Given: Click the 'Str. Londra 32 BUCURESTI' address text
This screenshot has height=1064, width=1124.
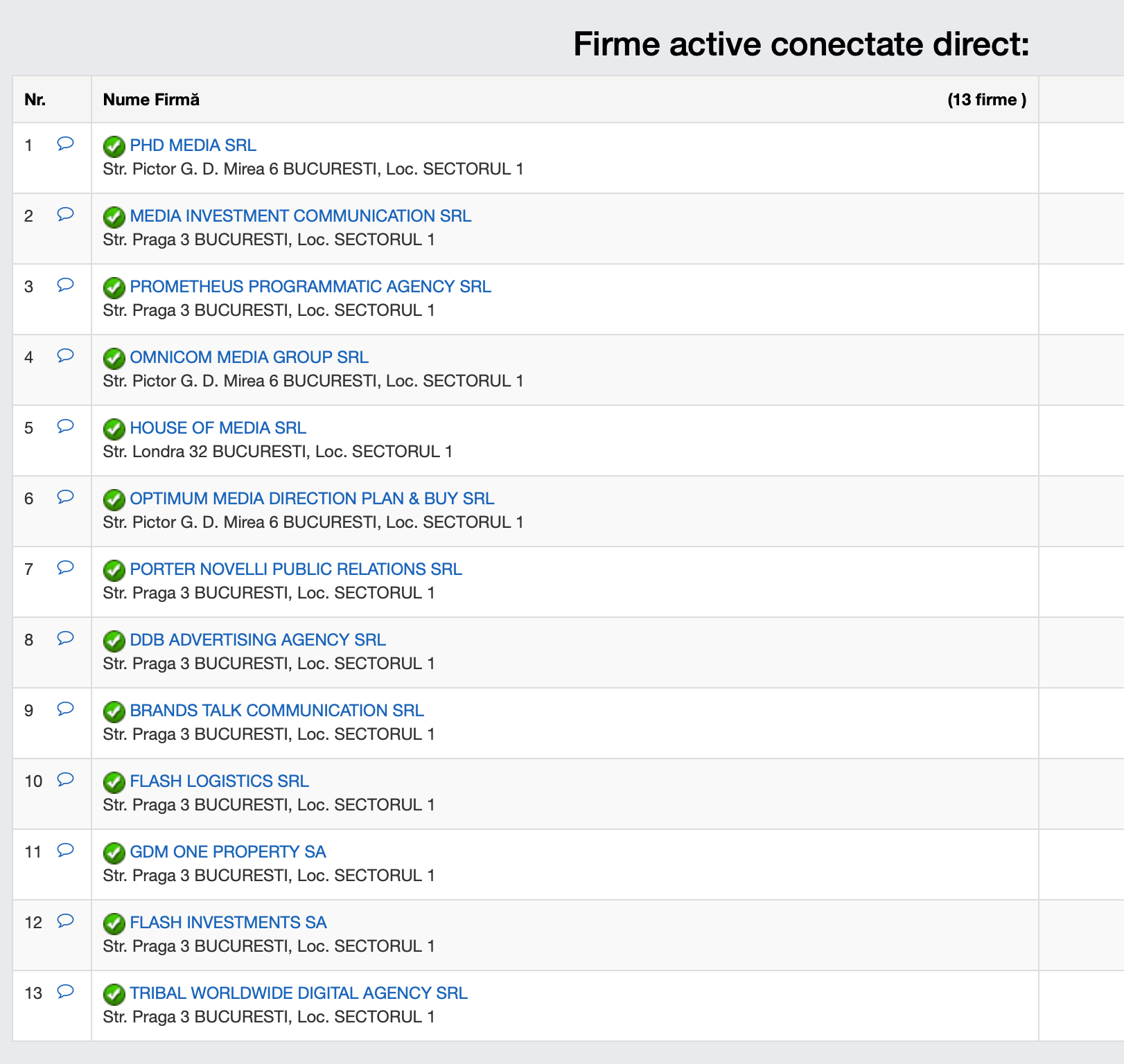Looking at the screenshot, I should [278, 452].
